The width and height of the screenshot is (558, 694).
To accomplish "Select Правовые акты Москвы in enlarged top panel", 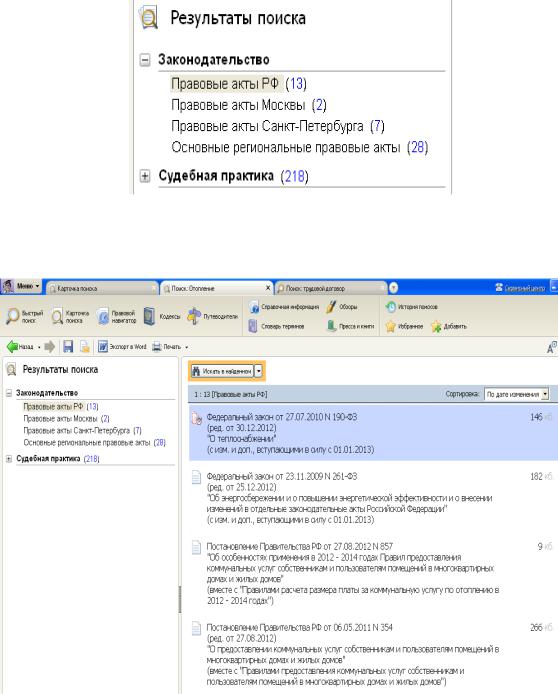I will pyautogui.click(x=249, y=105).
